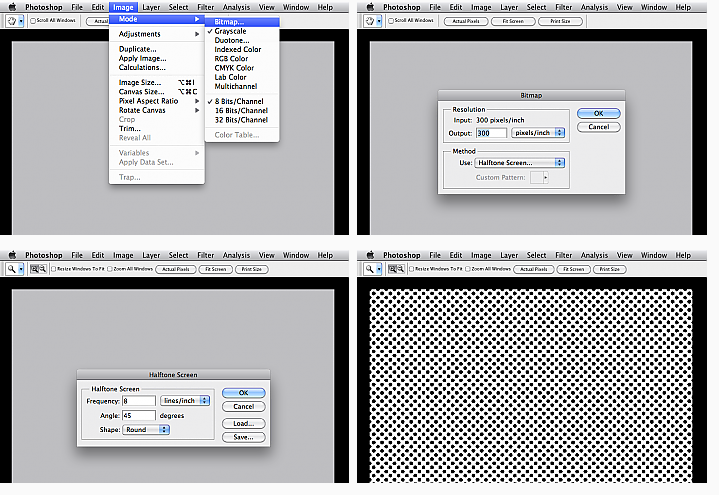Open View menu above the dot pattern
719x495 pixels.
[x=625, y=255]
